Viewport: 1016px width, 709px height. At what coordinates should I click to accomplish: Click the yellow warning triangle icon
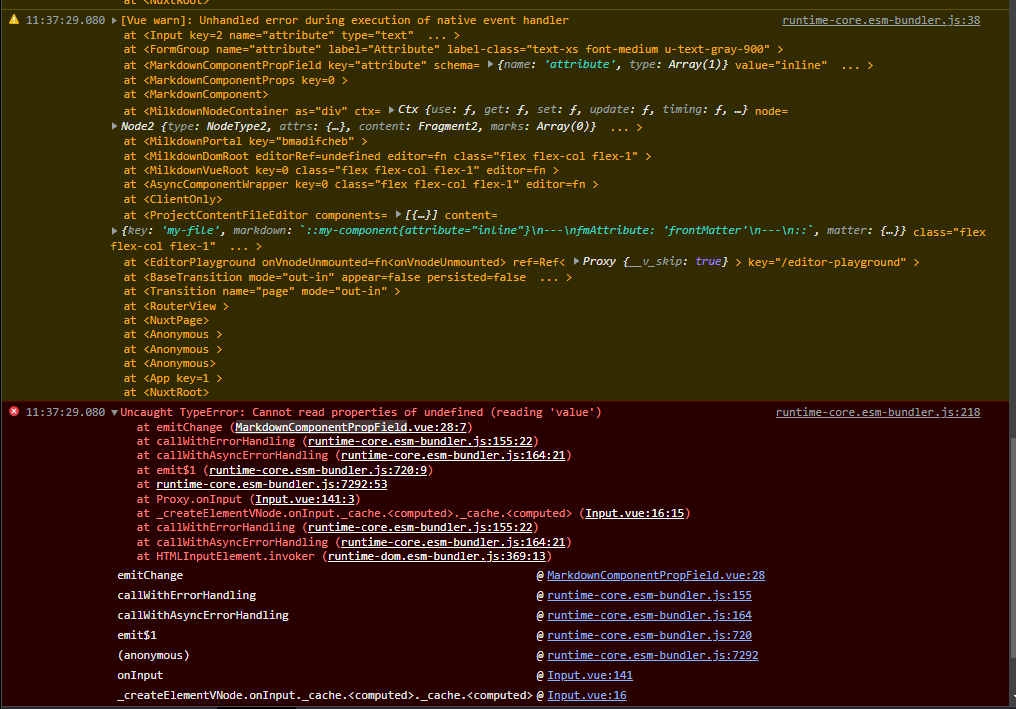click(14, 19)
